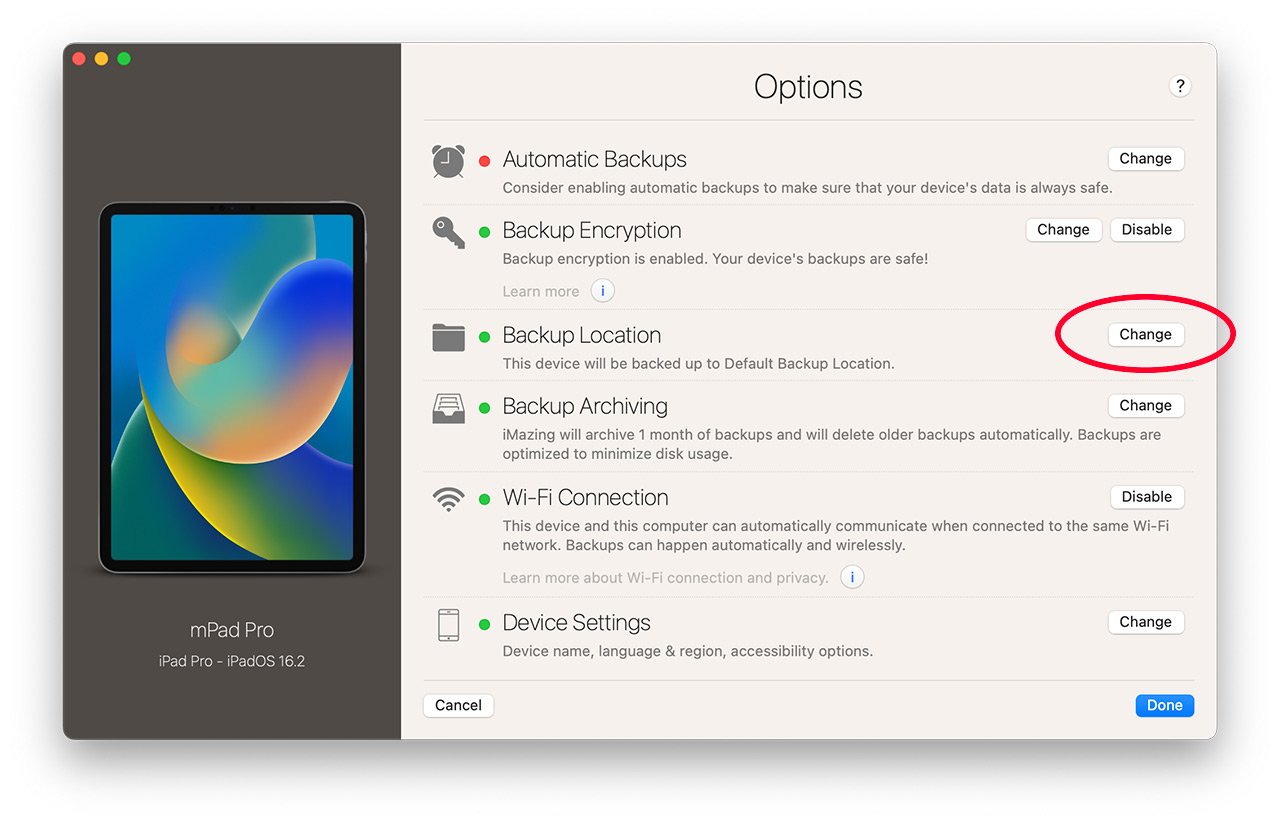Click the iPad Pro device image
Viewport: 1280px width, 823px height.
[232, 388]
